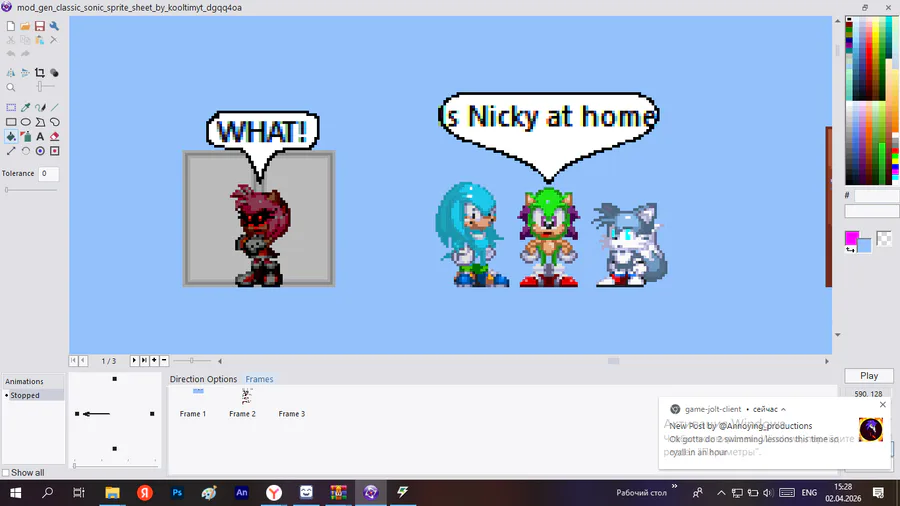Viewport: 900px width, 506px height.
Task: Select the Ellipse shape tool
Action: (25, 122)
